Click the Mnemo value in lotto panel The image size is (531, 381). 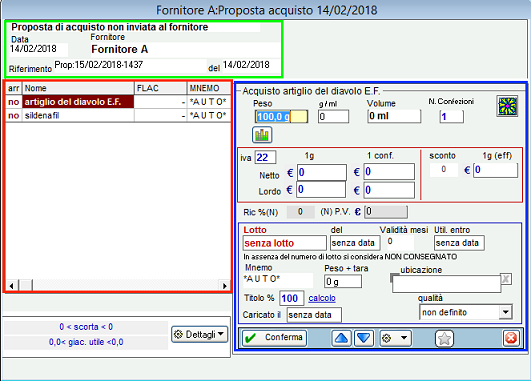[x=278, y=279]
